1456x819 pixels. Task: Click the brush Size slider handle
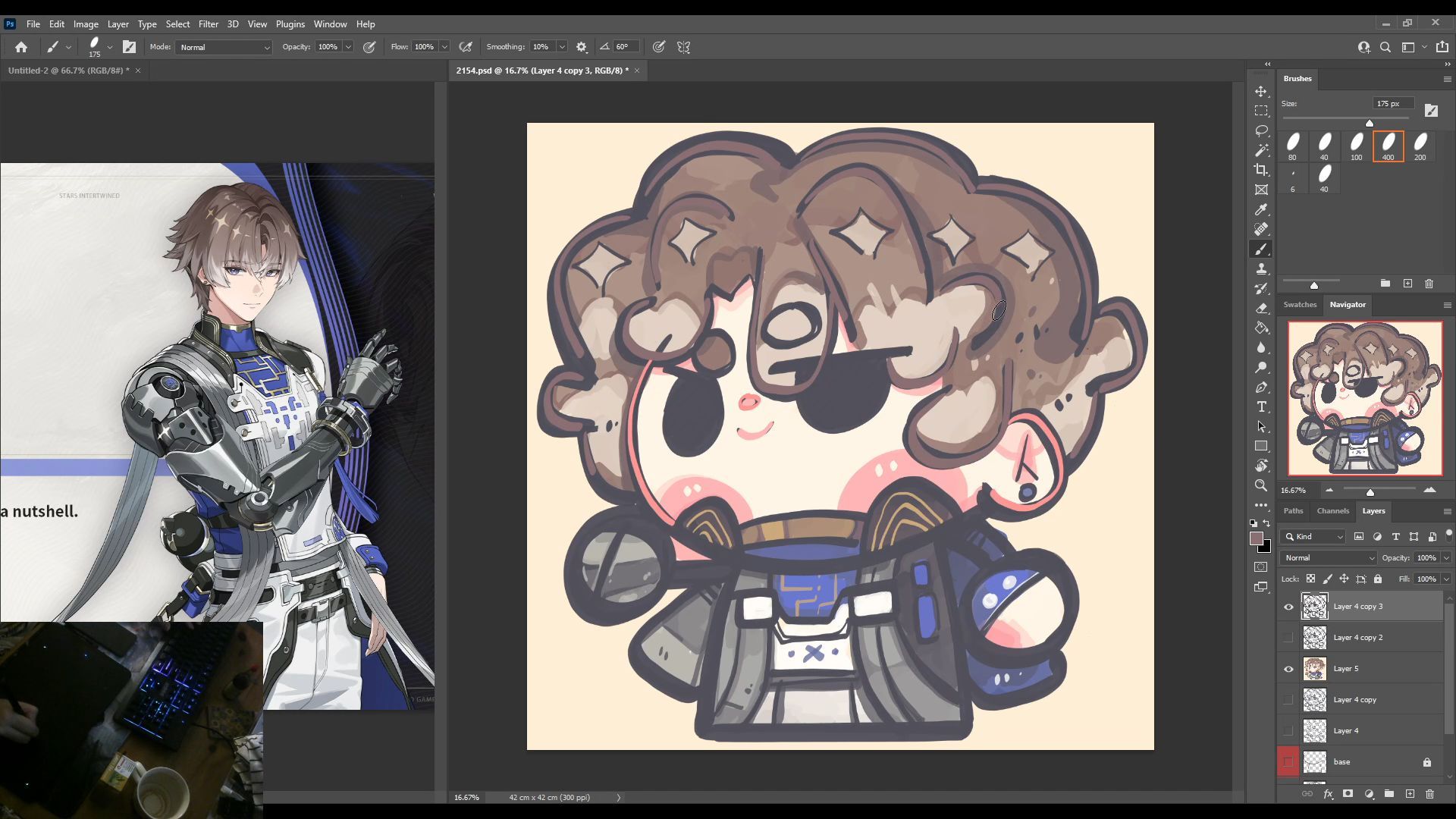[x=1370, y=123]
